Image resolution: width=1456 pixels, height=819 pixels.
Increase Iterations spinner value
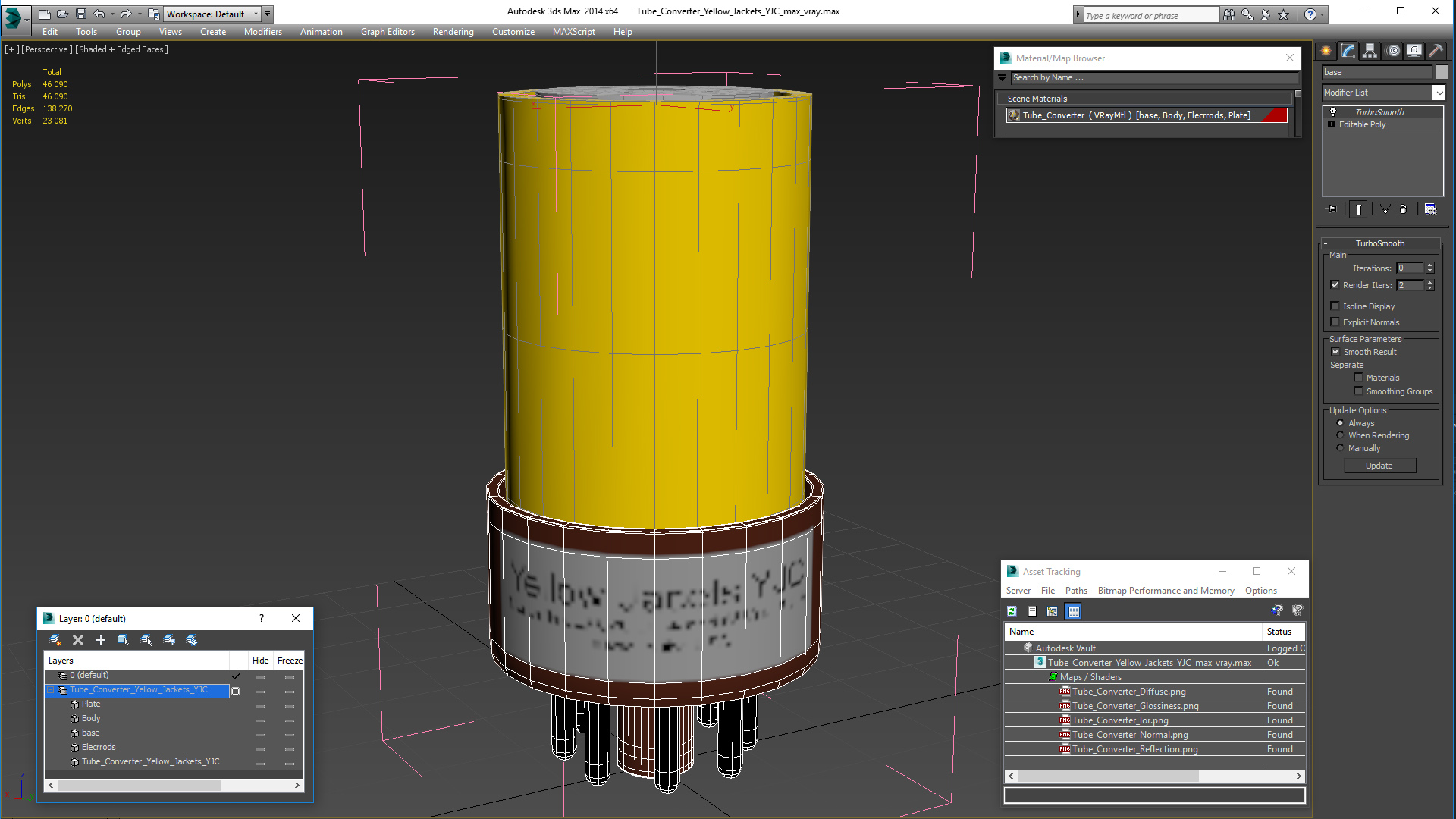(x=1430, y=265)
